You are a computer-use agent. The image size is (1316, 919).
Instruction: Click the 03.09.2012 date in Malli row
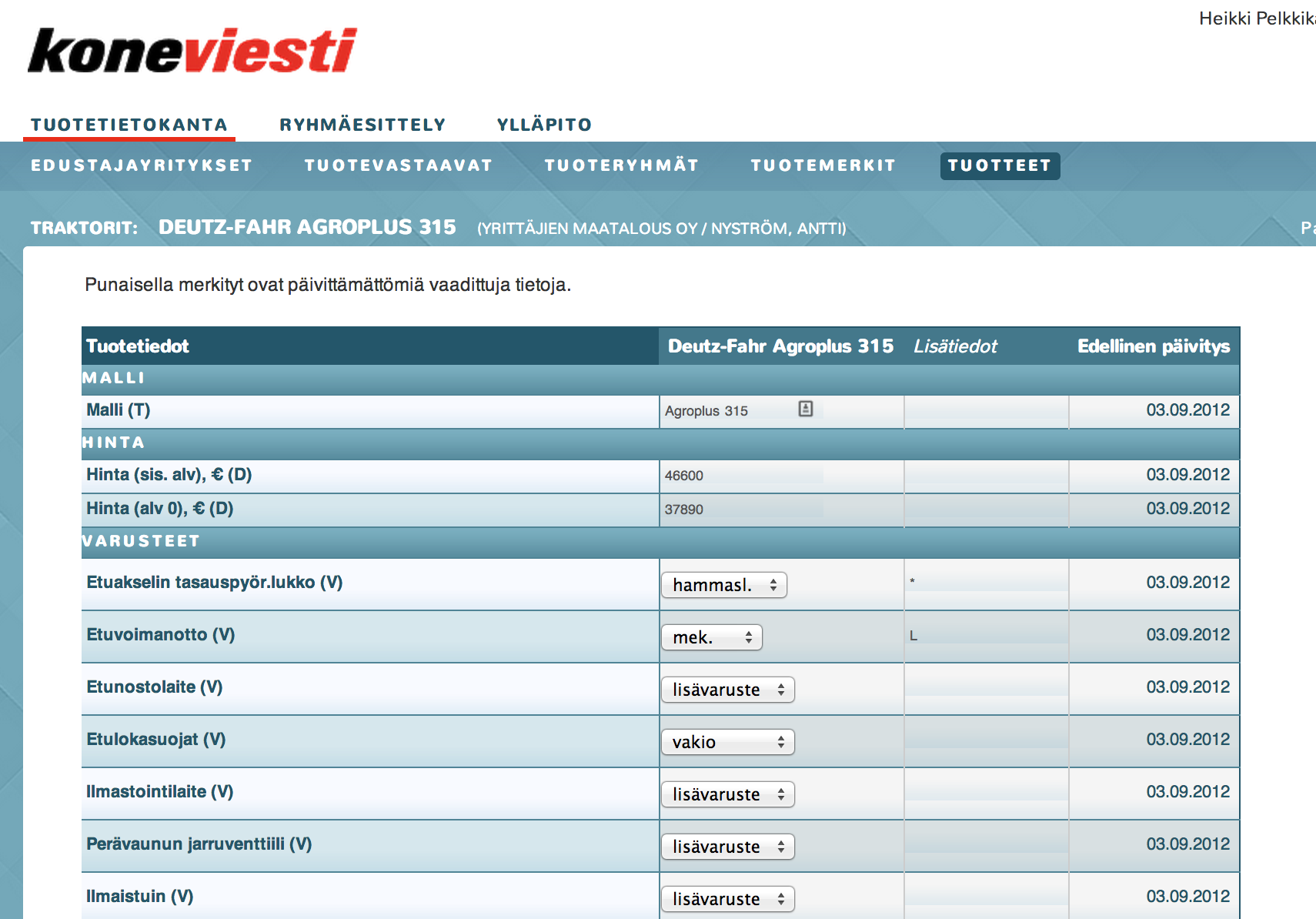[x=1187, y=409]
